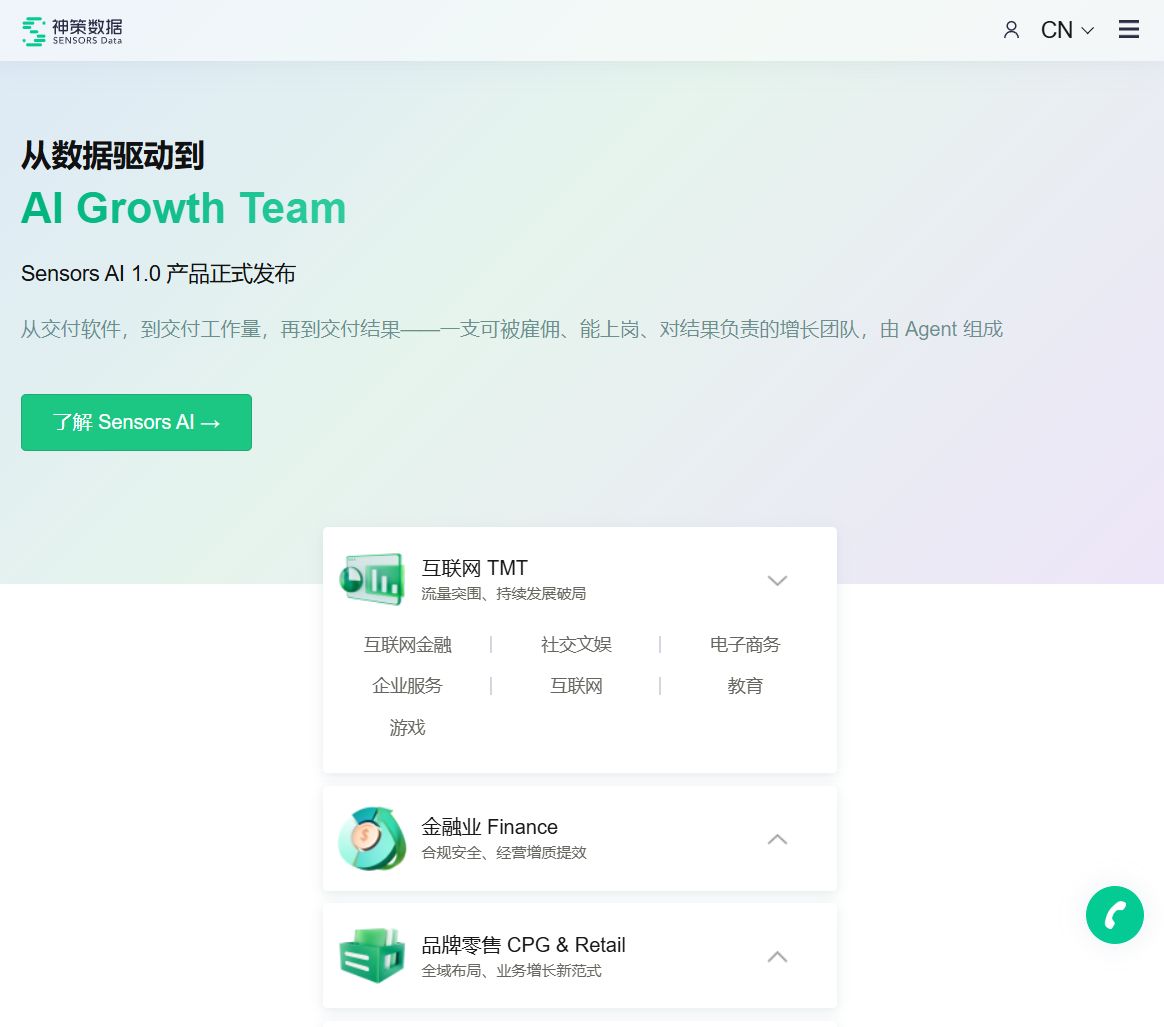
Task: Select the 互联网 TMT heading
Action: 474,568
